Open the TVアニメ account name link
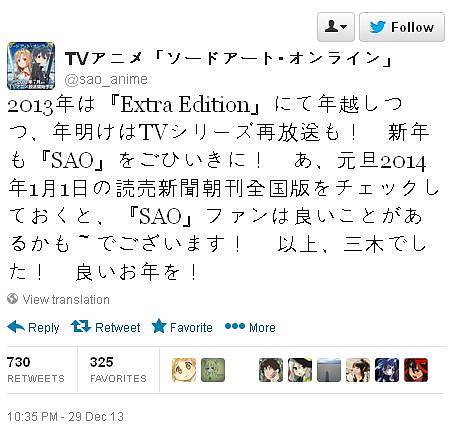The image size is (453, 431). (229, 59)
